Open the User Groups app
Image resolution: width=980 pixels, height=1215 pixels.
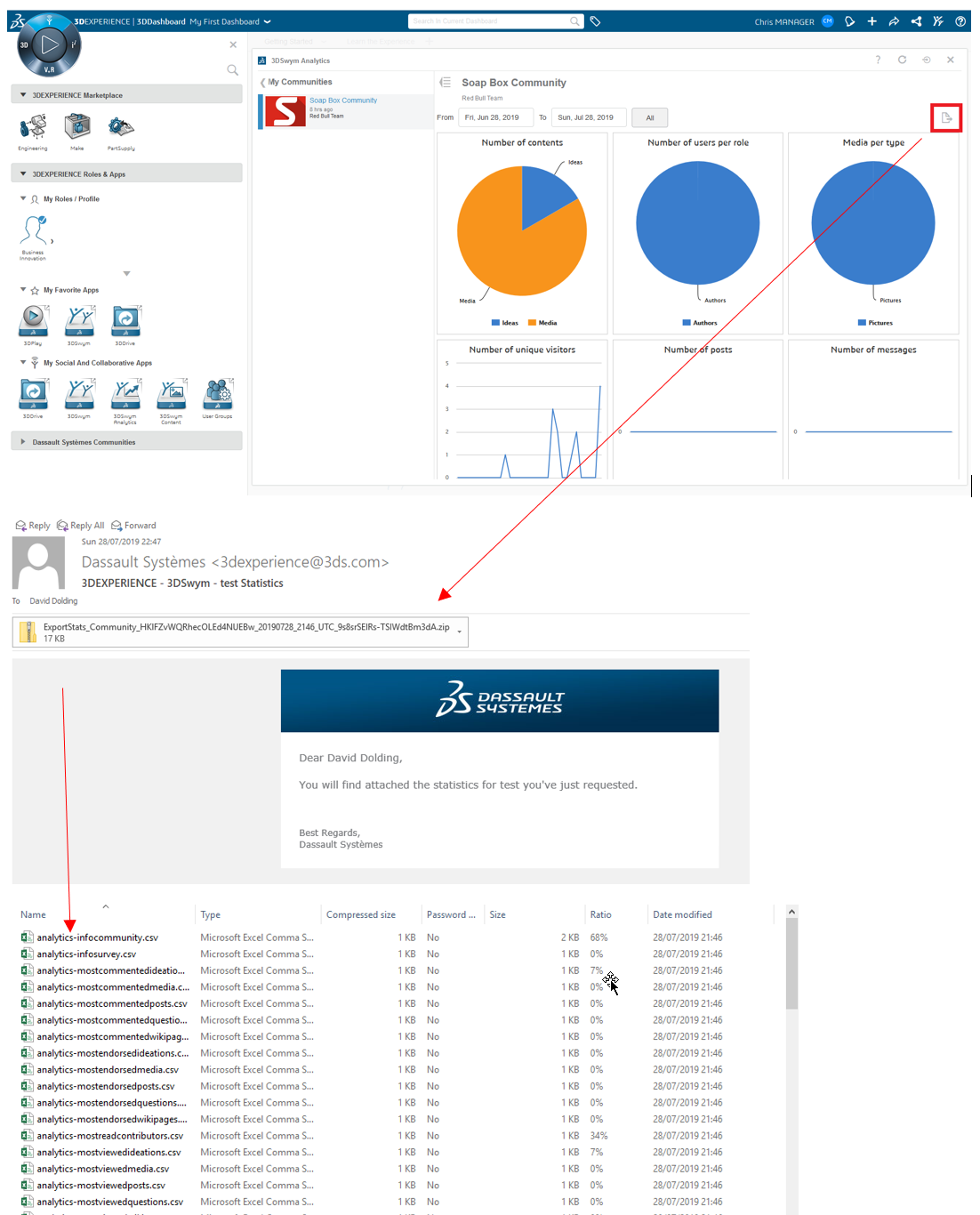(x=217, y=394)
